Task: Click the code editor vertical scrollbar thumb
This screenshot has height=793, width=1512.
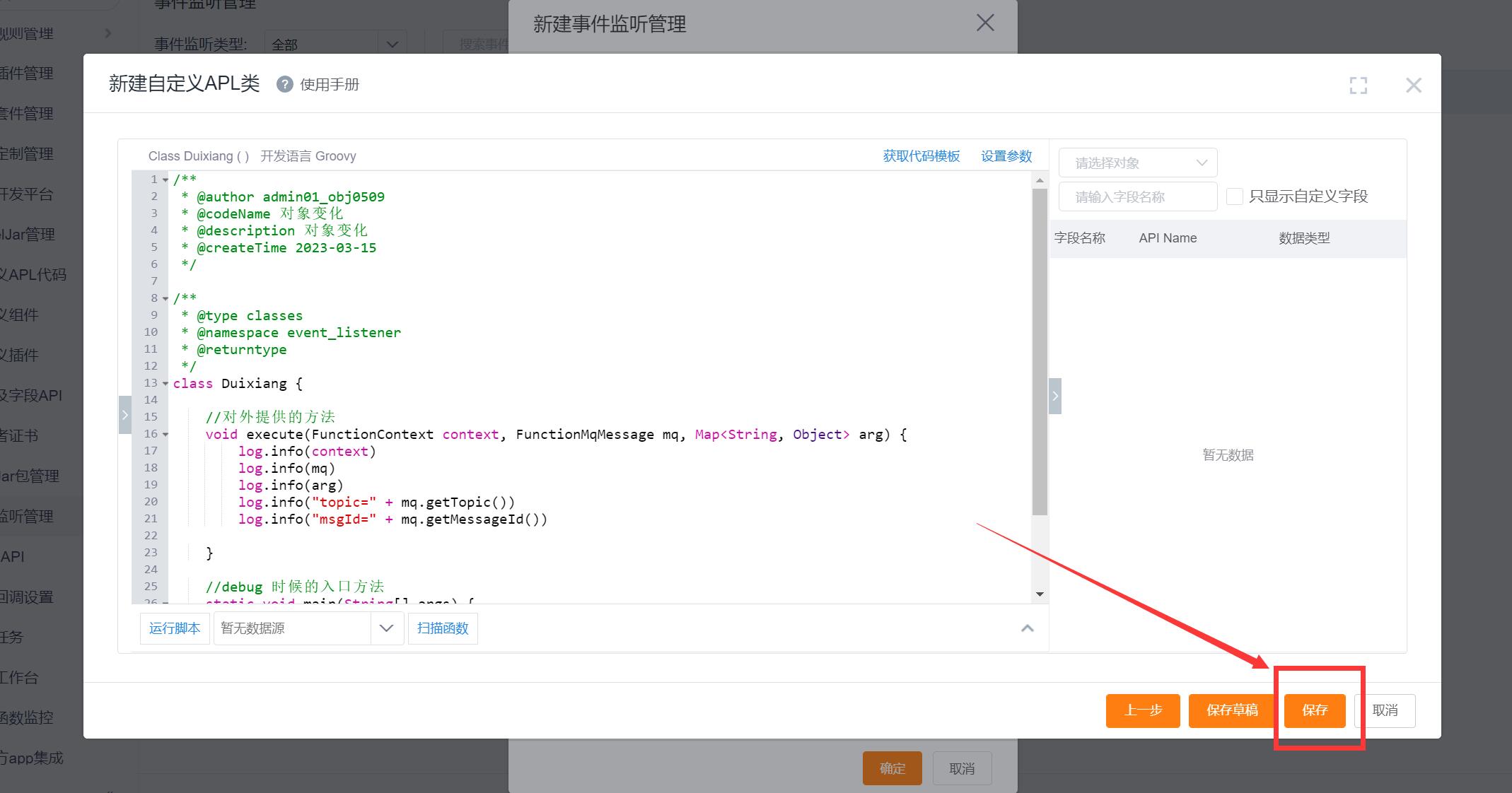Action: (x=1040, y=352)
